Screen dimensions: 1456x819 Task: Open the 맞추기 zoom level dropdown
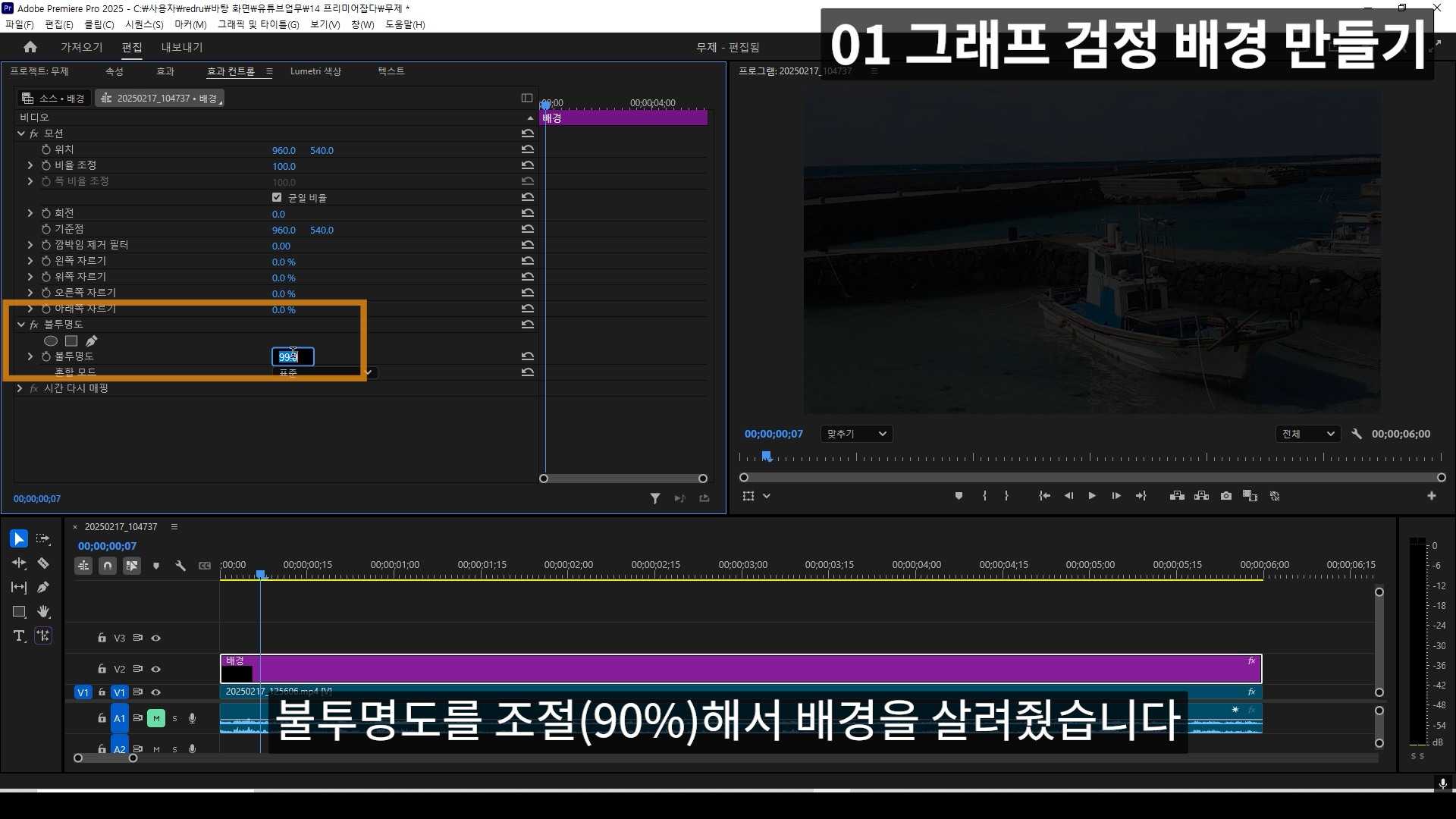[x=856, y=434]
